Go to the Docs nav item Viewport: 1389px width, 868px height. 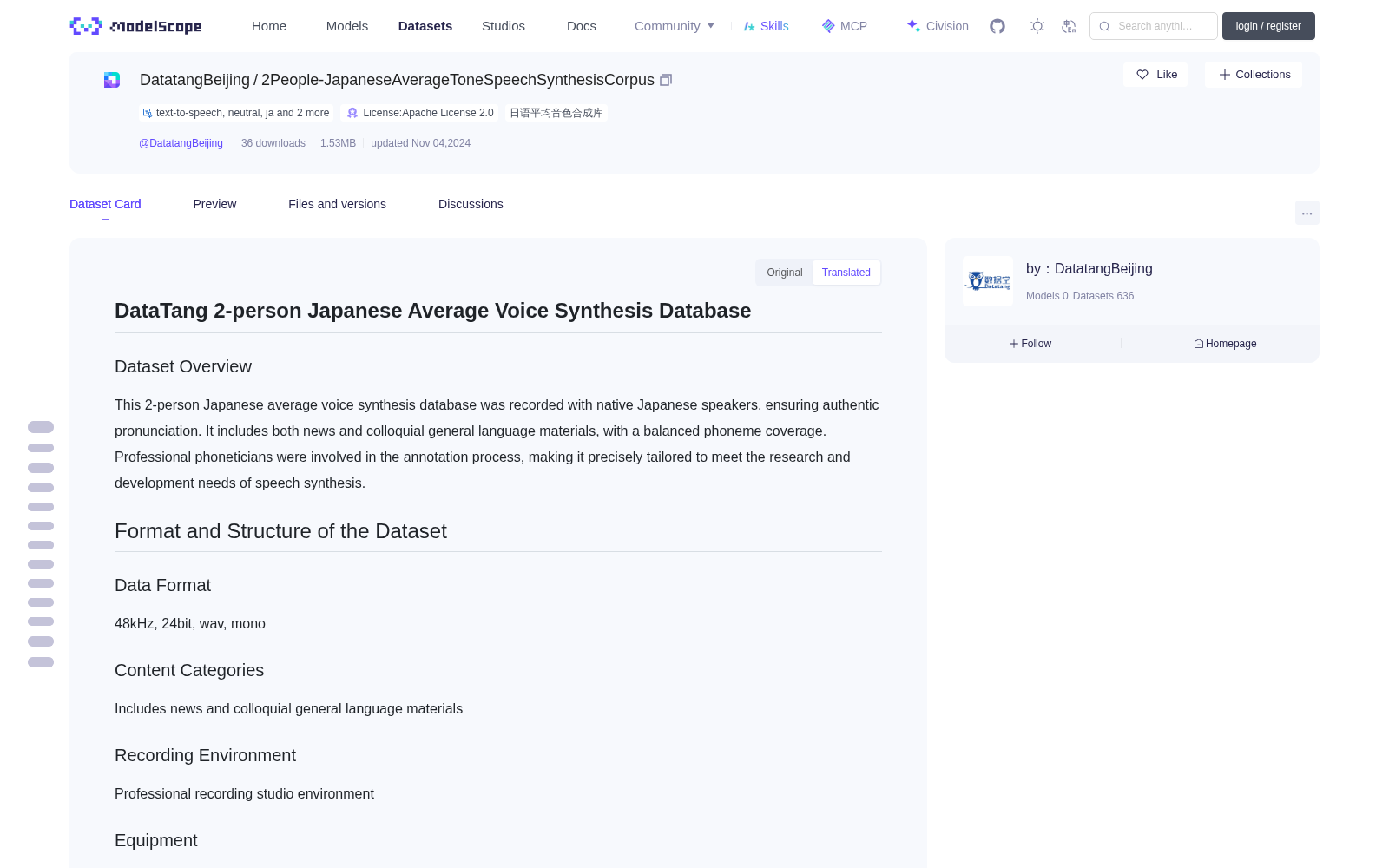click(582, 26)
